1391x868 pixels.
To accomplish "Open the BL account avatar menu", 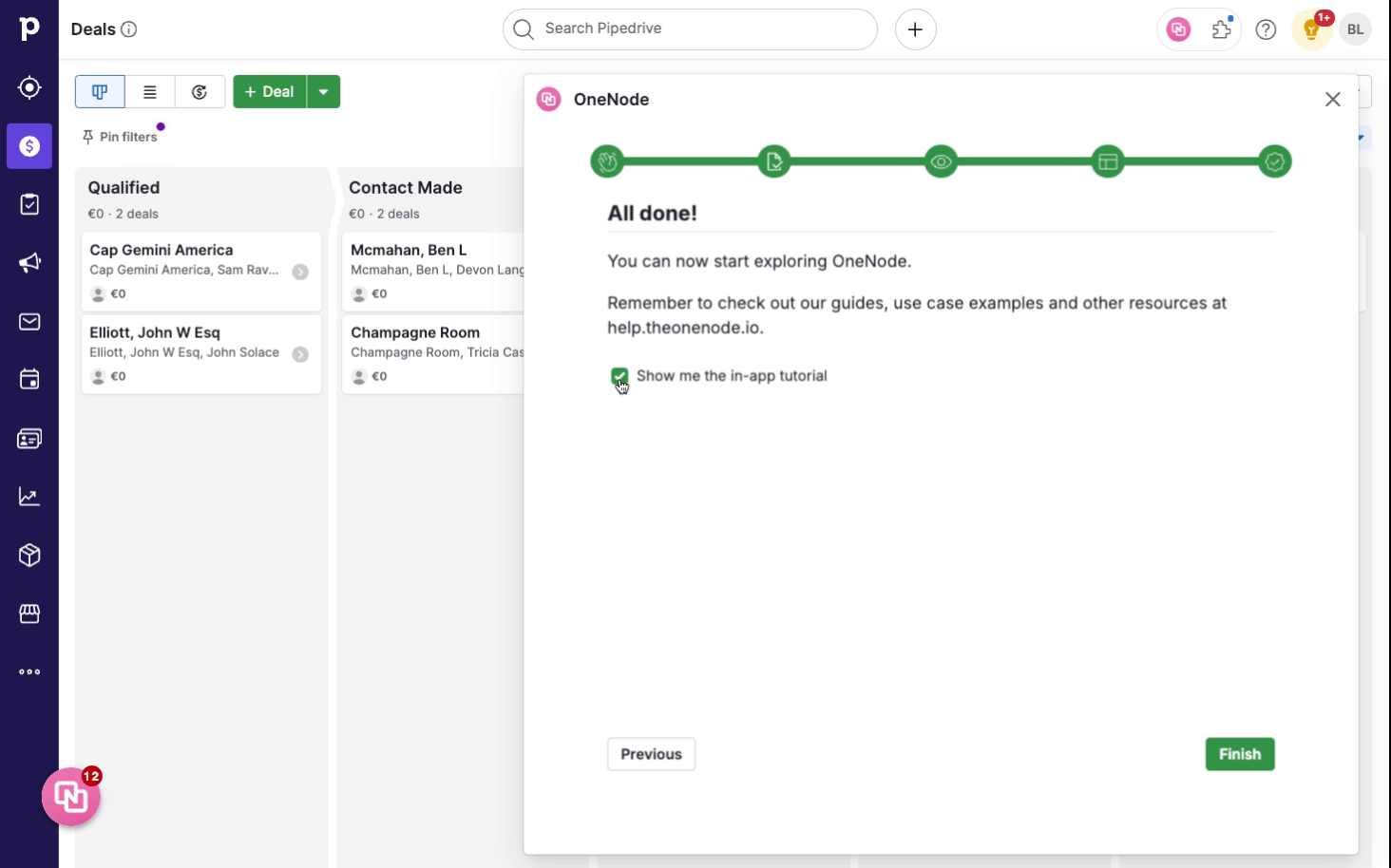I will point(1356,29).
